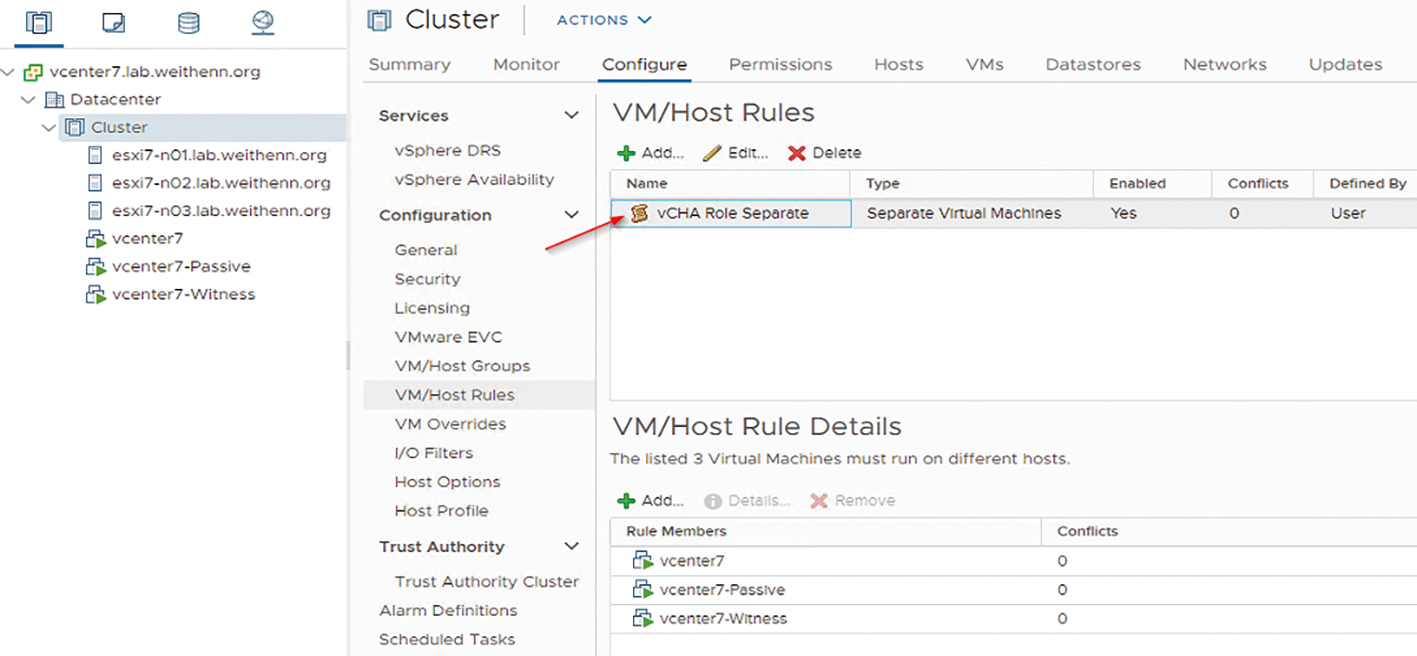Open the I/O Filters page
This screenshot has width=1417, height=656.
(x=433, y=454)
